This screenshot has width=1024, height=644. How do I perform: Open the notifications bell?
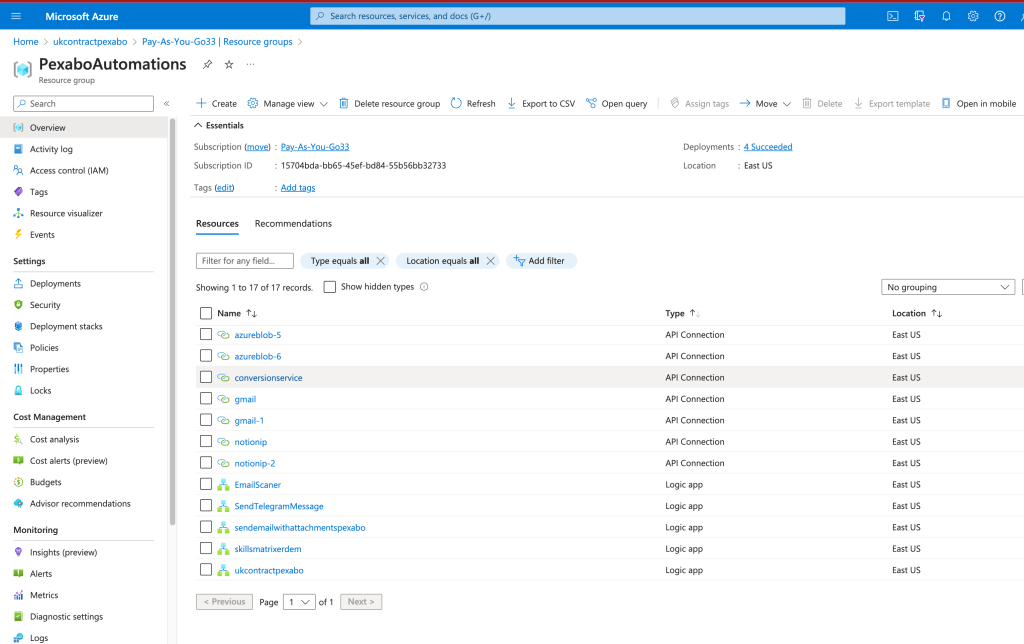[946, 16]
